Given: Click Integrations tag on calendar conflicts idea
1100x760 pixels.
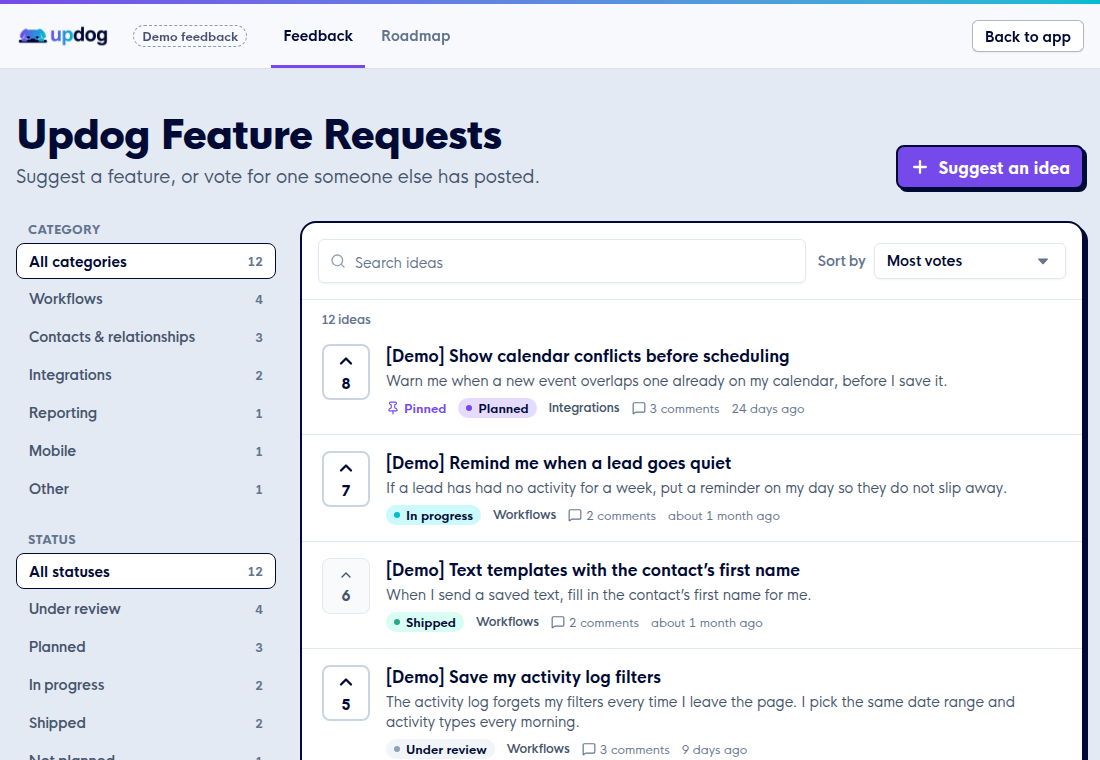Looking at the screenshot, I should (x=584, y=408).
